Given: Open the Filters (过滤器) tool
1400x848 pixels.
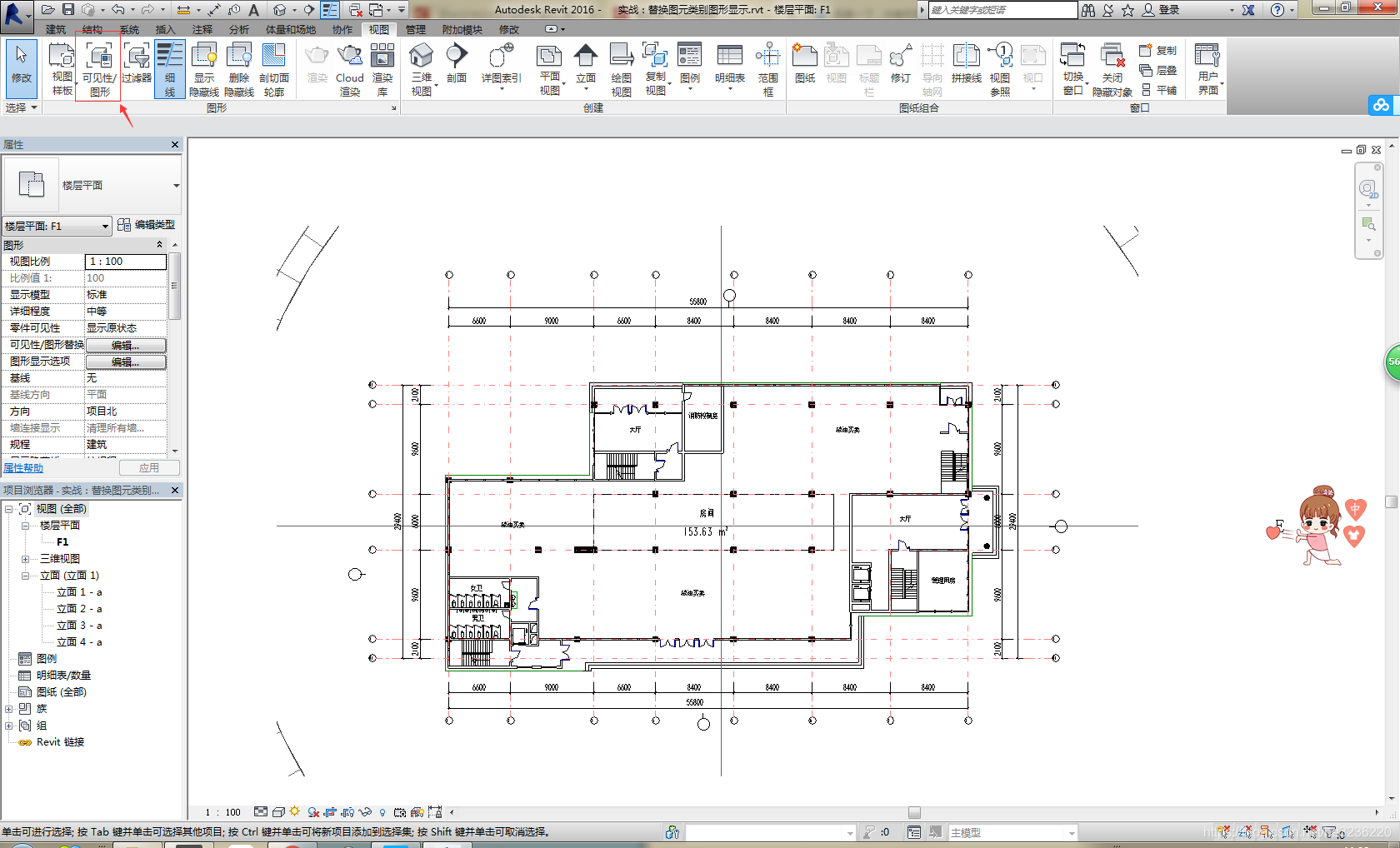Looking at the screenshot, I should pos(137,63).
